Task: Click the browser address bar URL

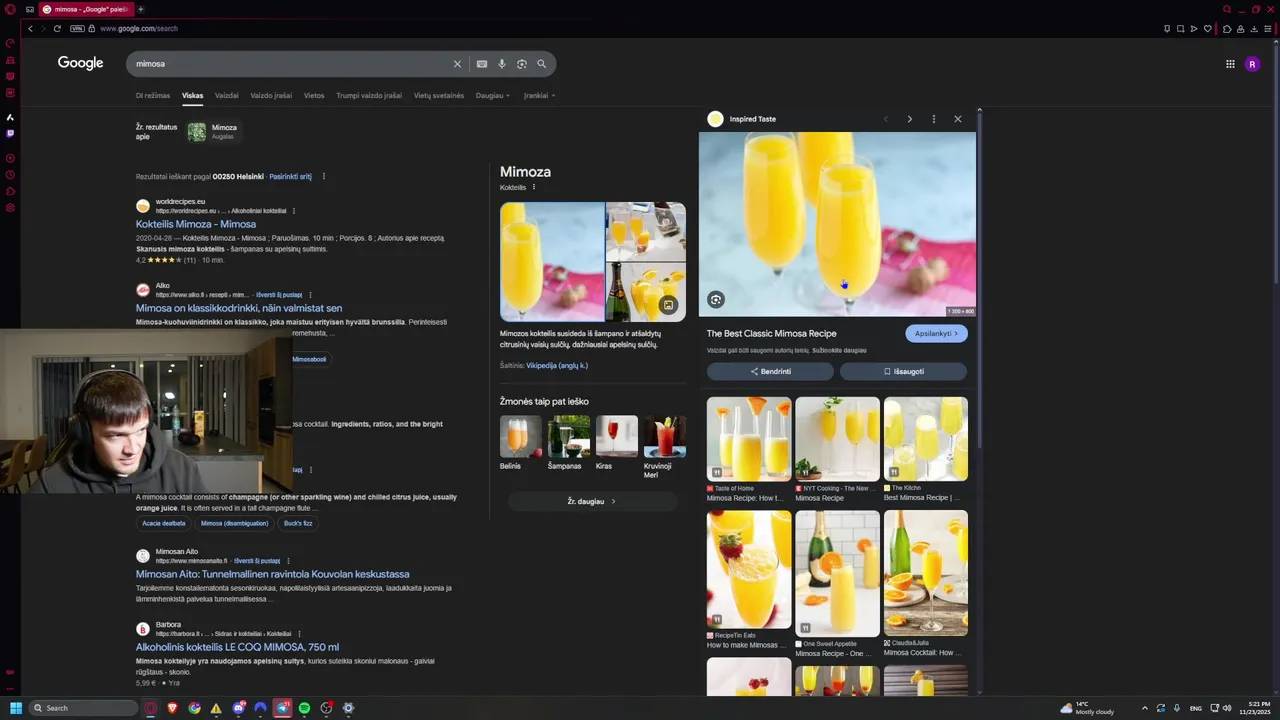Action: (x=139, y=28)
